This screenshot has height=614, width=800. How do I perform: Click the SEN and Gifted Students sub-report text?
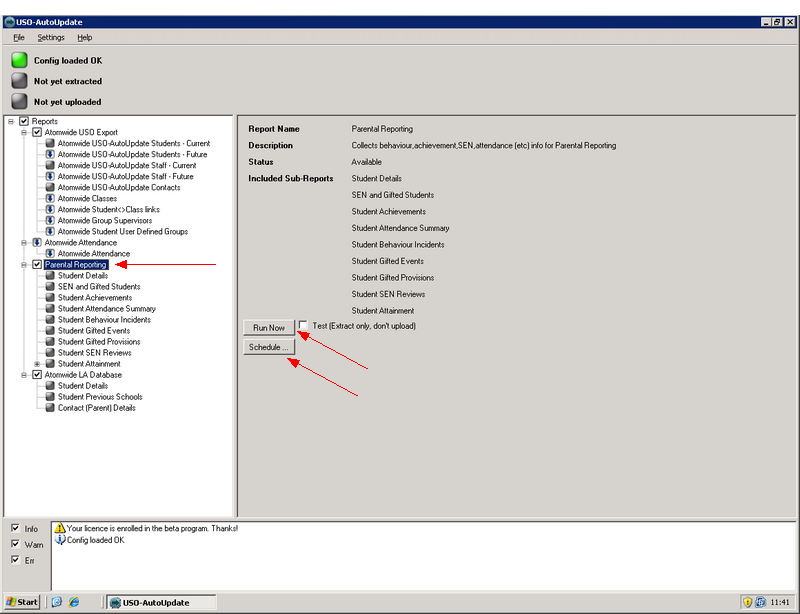[393, 195]
